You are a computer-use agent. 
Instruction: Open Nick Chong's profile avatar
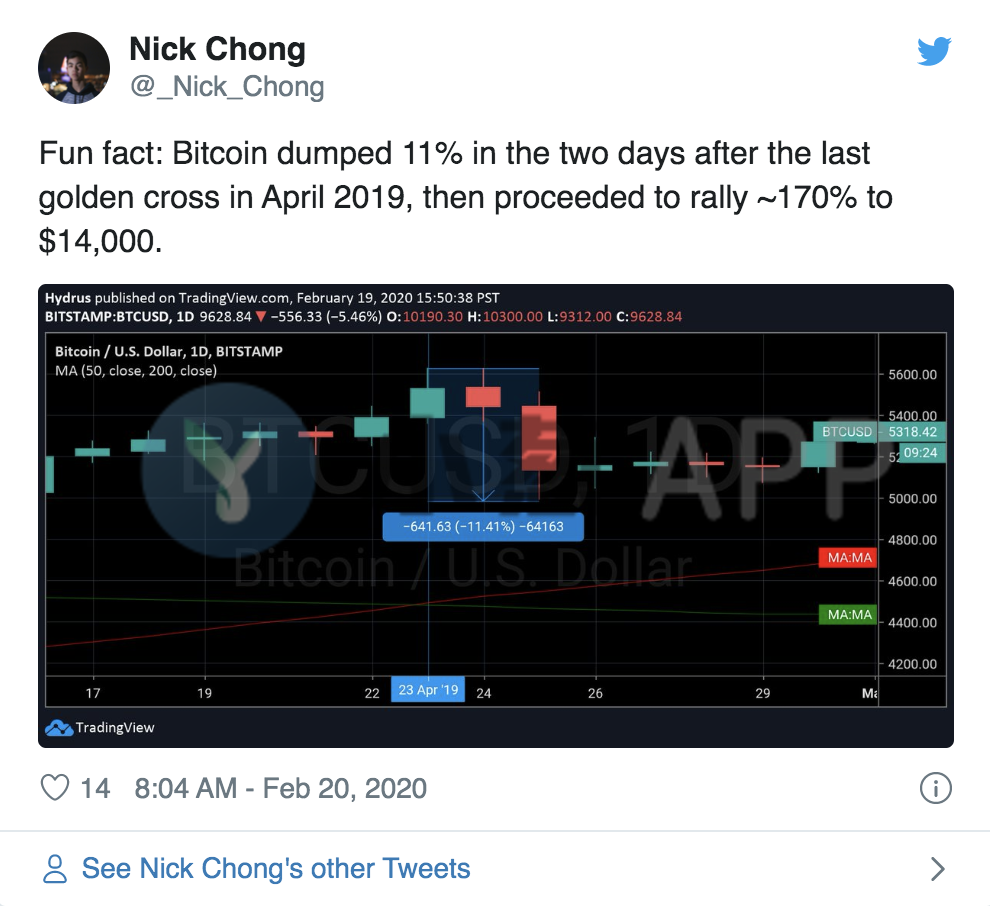click(74, 68)
